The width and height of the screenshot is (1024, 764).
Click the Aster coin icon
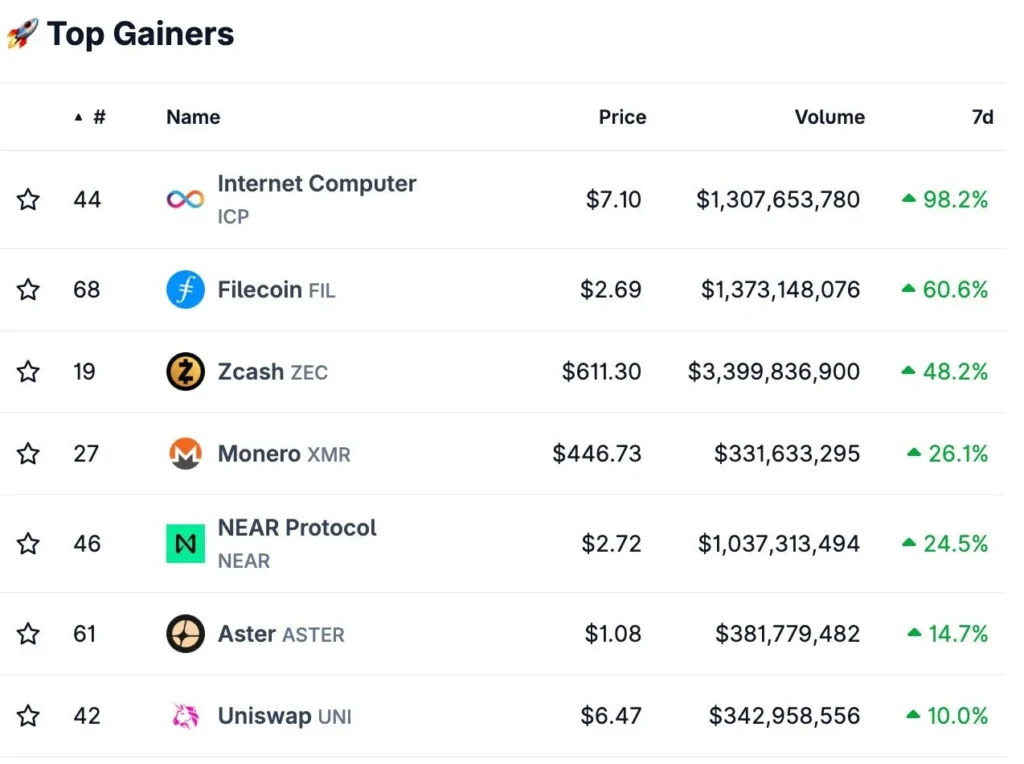coord(185,633)
